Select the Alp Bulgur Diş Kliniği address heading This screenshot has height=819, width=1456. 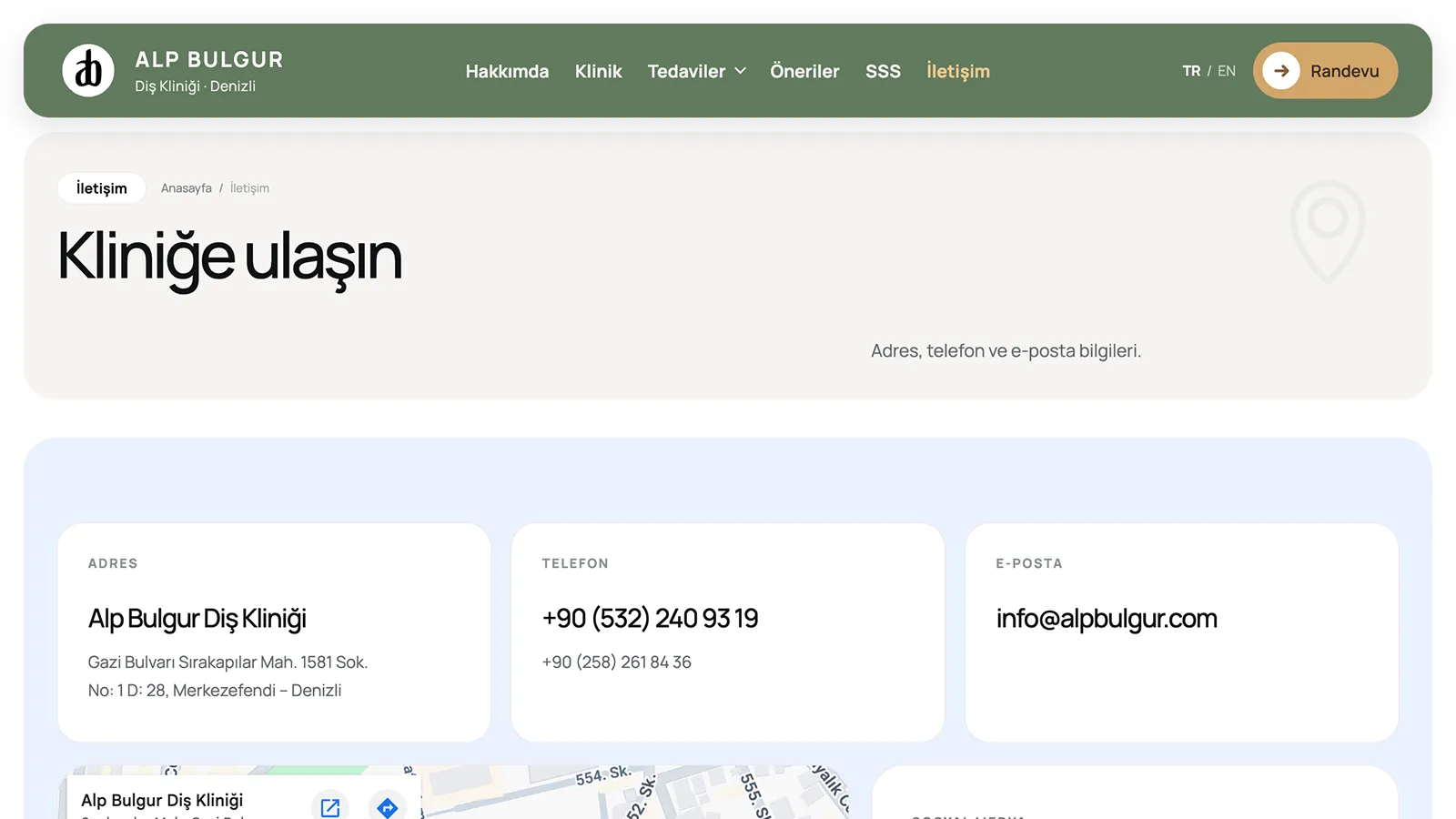(x=197, y=619)
